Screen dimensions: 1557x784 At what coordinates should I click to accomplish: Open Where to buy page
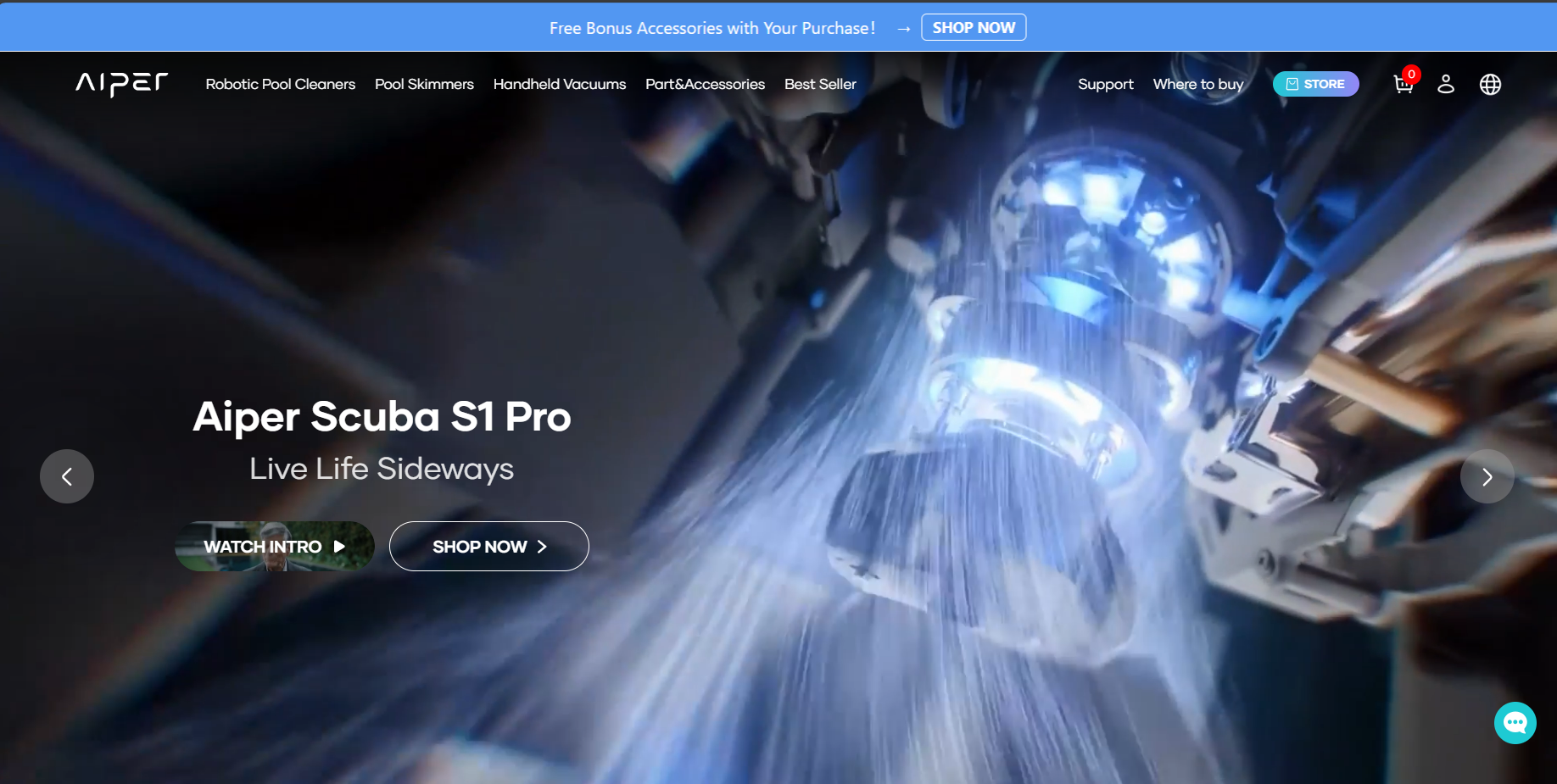[1198, 84]
